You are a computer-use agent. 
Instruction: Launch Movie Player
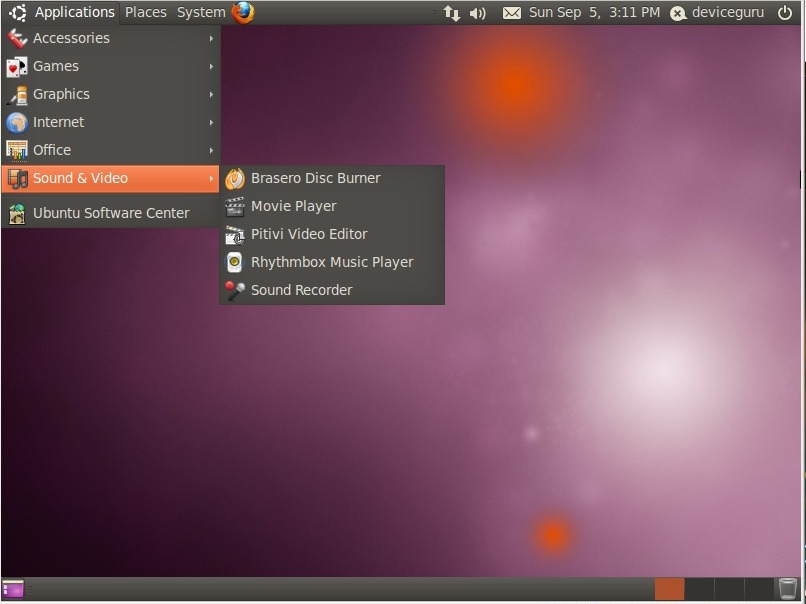click(332, 206)
